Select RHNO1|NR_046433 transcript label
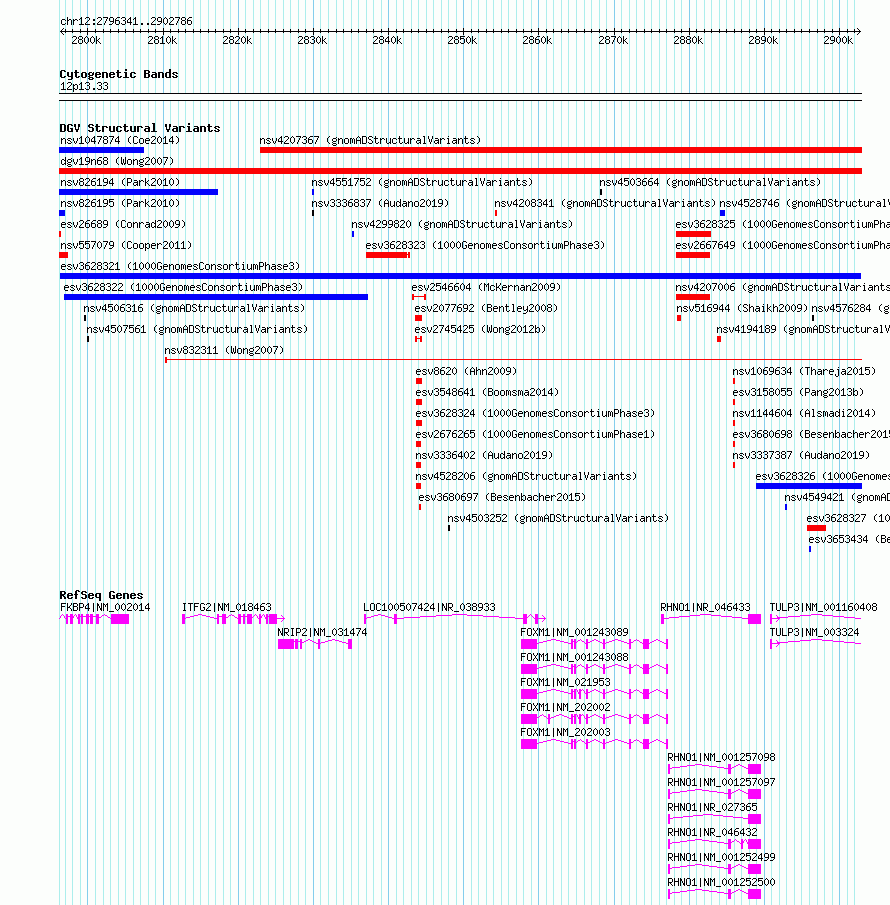 point(705,607)
